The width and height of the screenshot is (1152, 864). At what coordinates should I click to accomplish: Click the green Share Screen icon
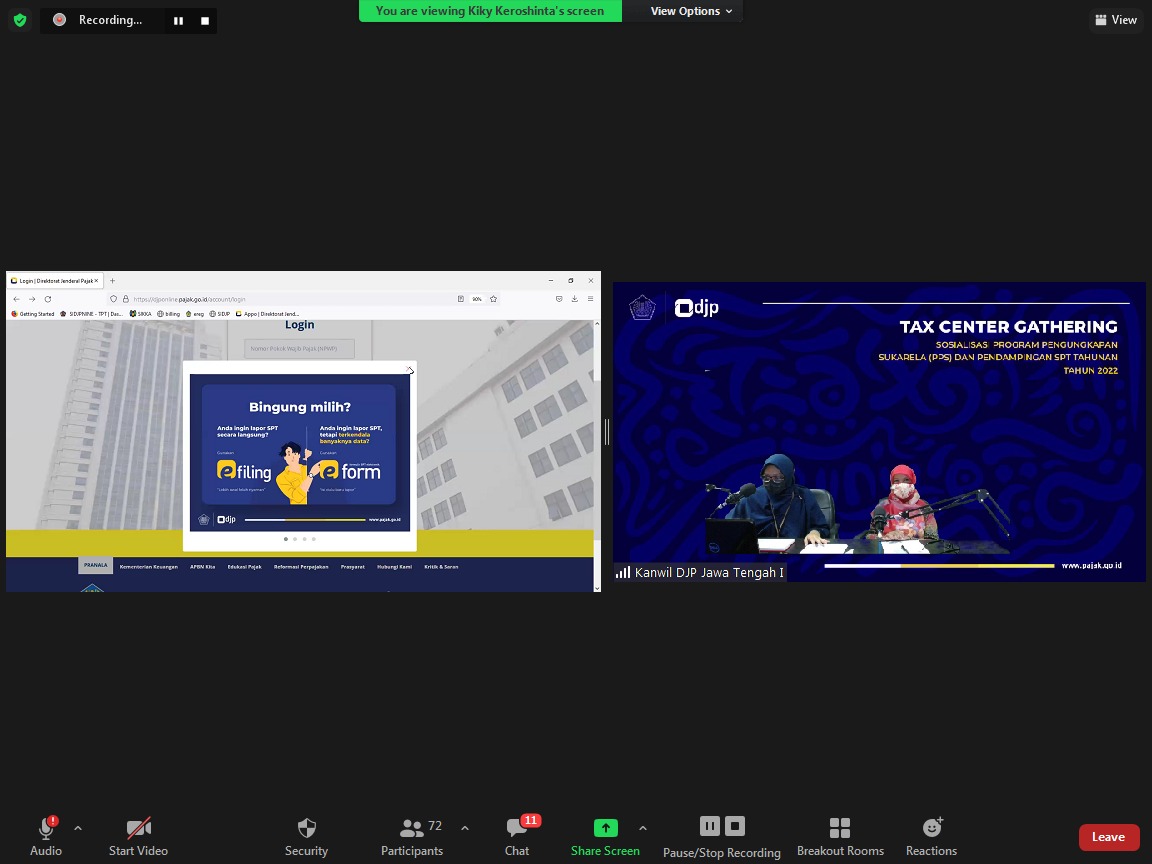coord(605,828)
